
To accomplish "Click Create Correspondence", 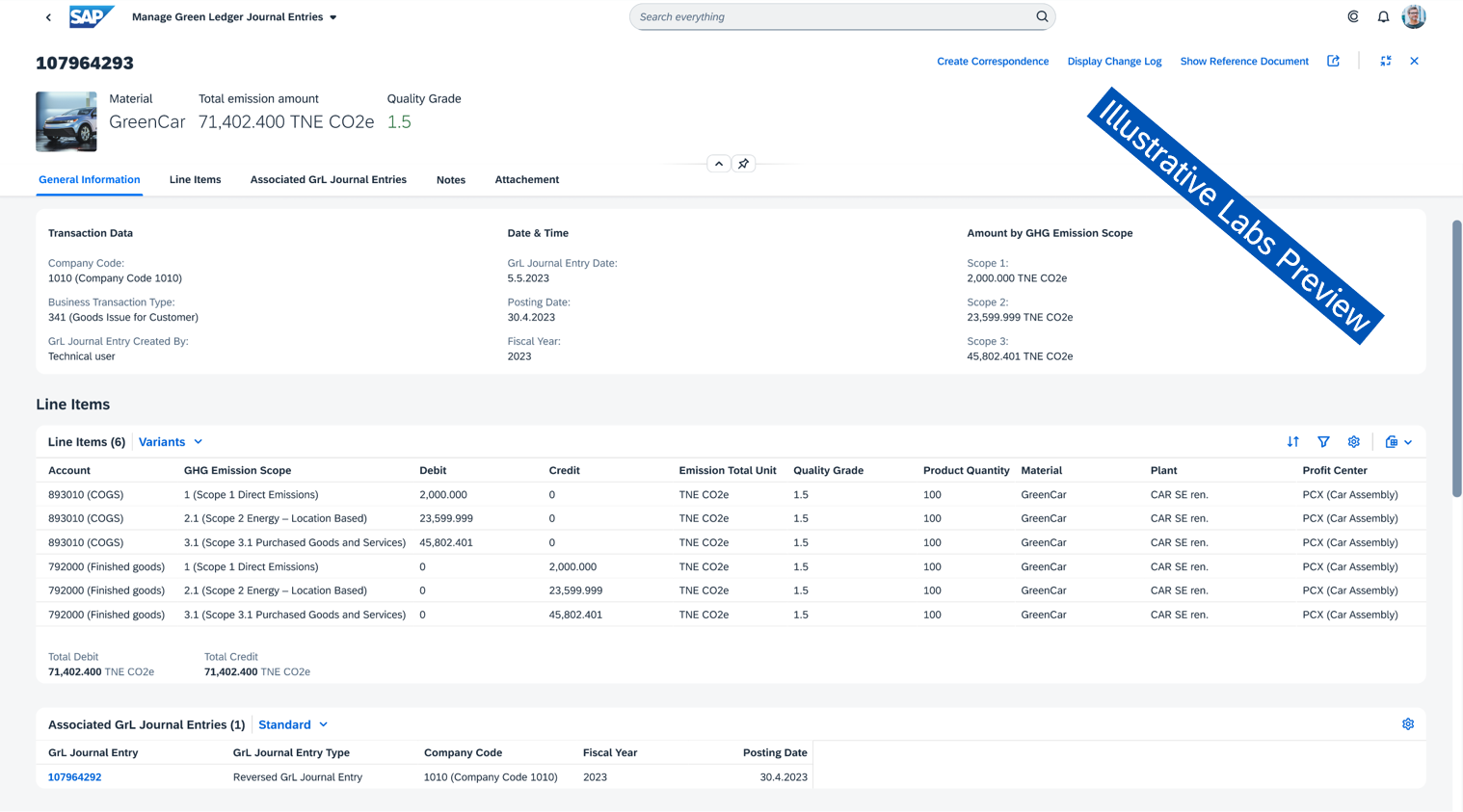I will pos(993,62).
